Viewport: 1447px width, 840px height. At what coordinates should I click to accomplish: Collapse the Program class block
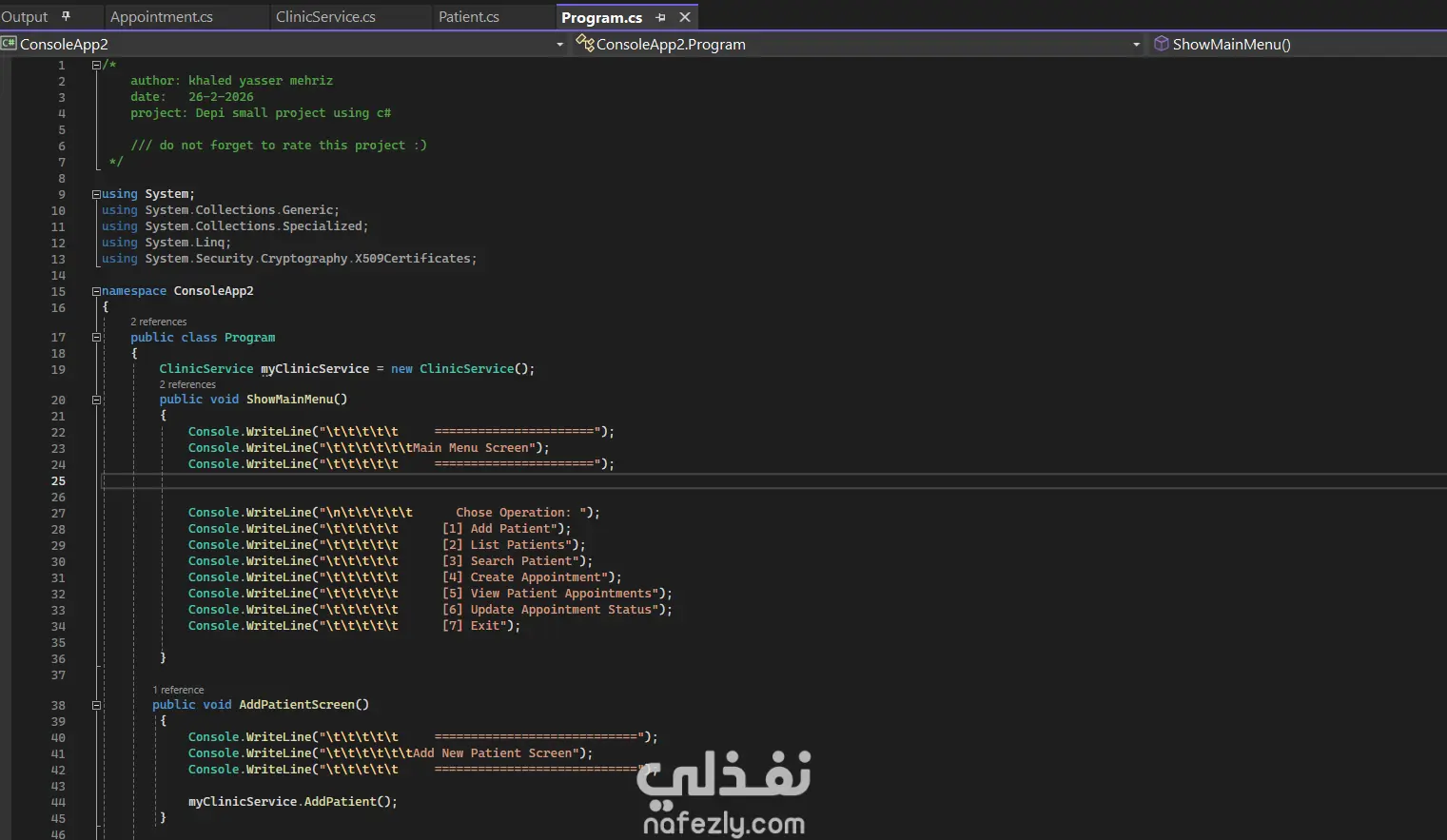(96, 338)
